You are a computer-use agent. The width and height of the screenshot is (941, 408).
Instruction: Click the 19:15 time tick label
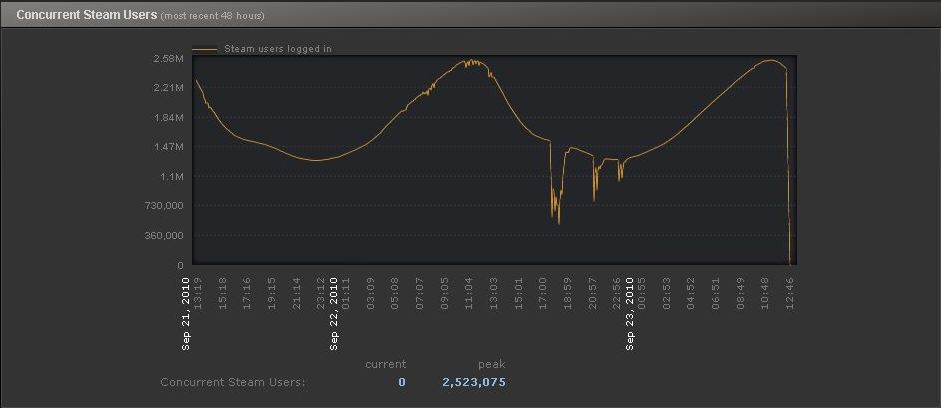[272, 293]
